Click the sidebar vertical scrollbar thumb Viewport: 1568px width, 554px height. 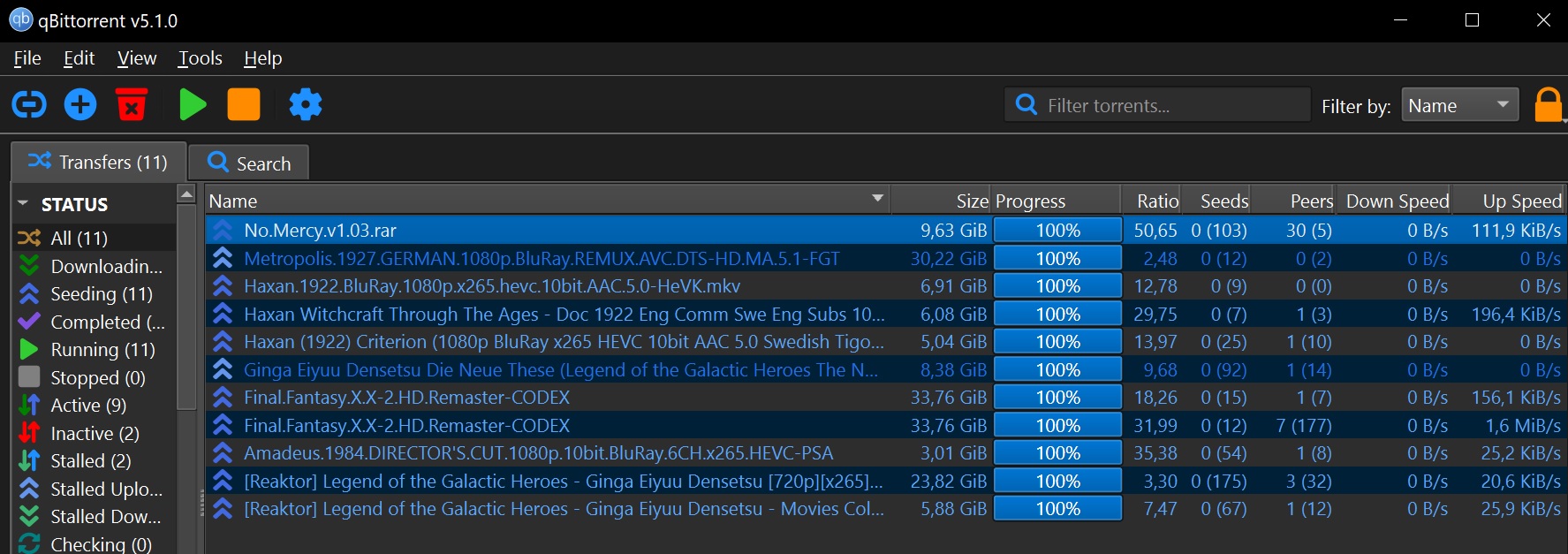186,307
